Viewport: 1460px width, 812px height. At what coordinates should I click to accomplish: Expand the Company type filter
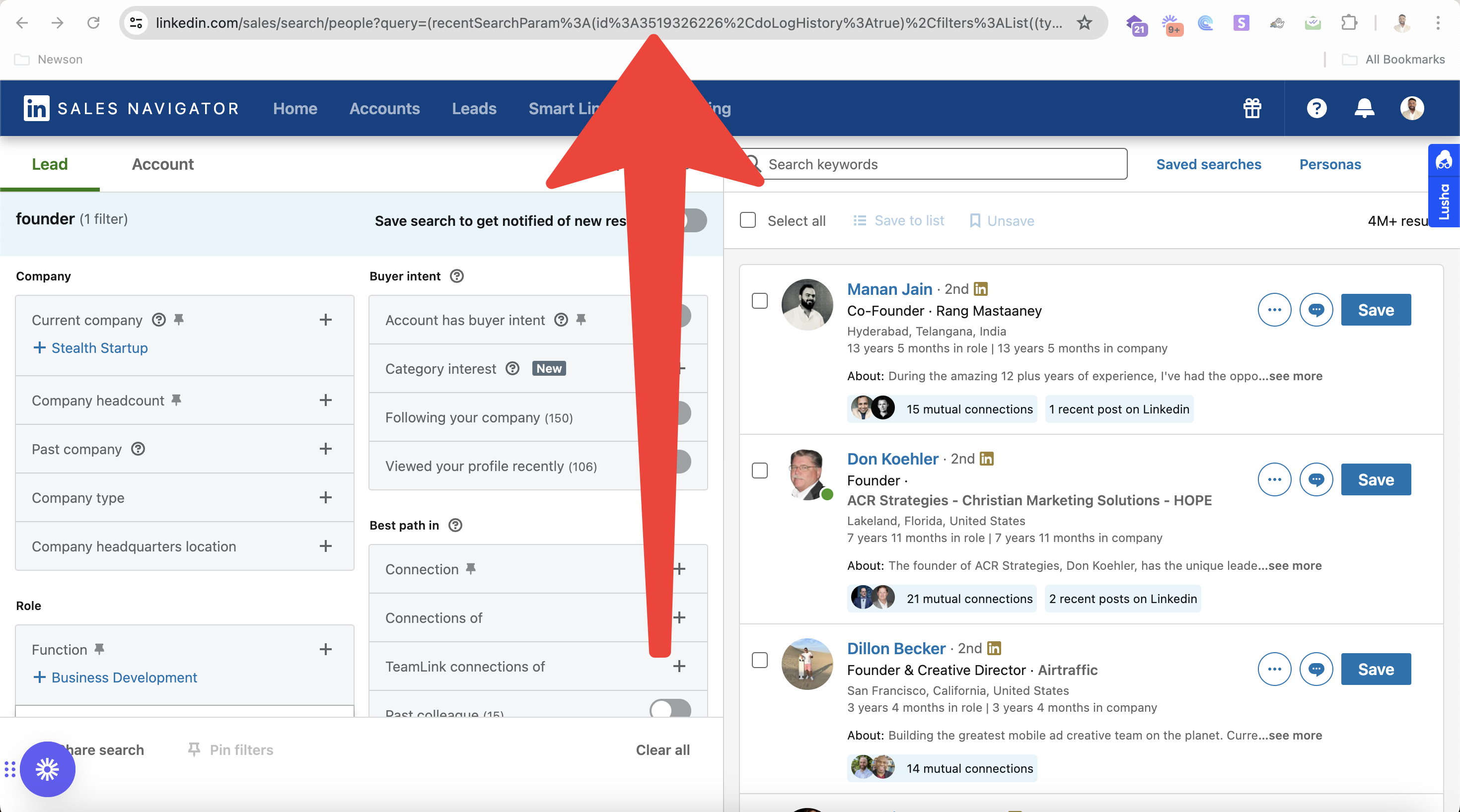(x=325, y=498)
